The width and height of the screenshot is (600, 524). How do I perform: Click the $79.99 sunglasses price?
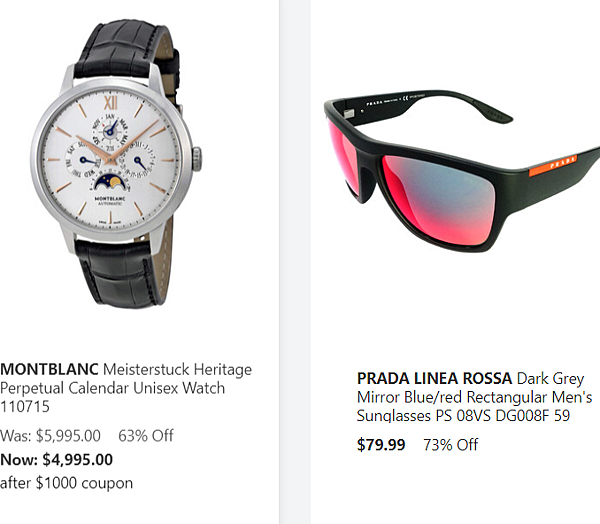[381, 445]
